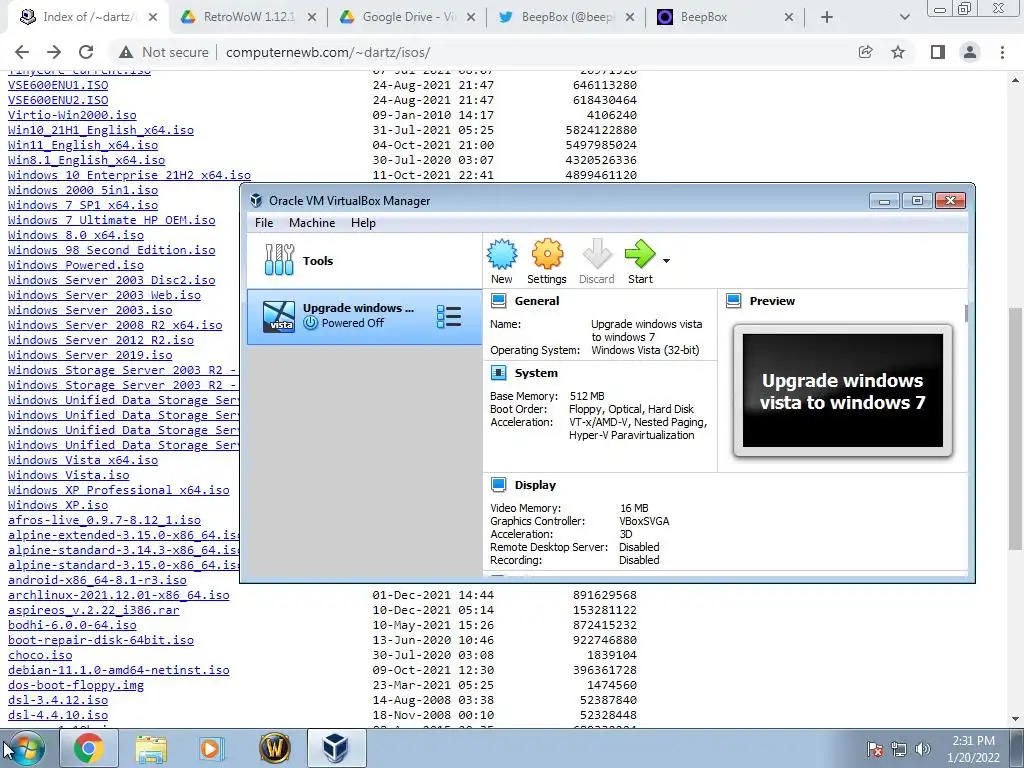1024x768 pixels.
Task: Open Chrome three-dot menu
Action: coord(1002,52)
